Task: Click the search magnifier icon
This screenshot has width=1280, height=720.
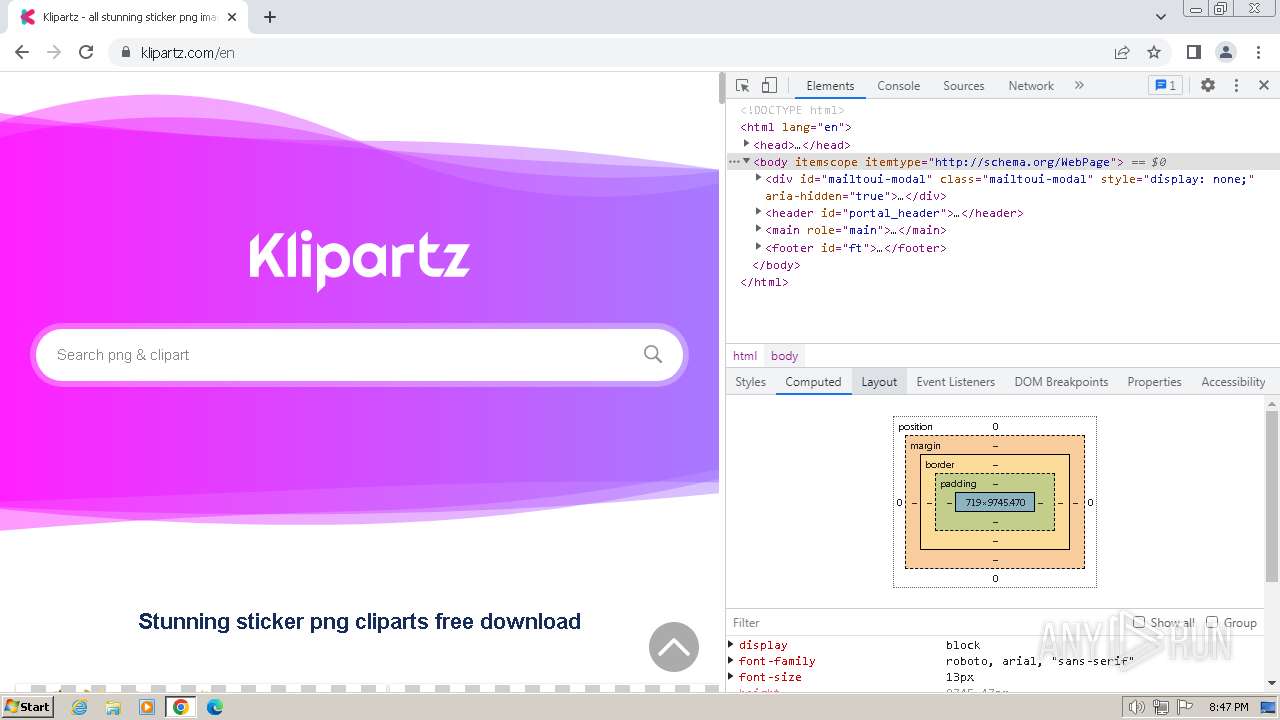Action: [x=653, y=354]
